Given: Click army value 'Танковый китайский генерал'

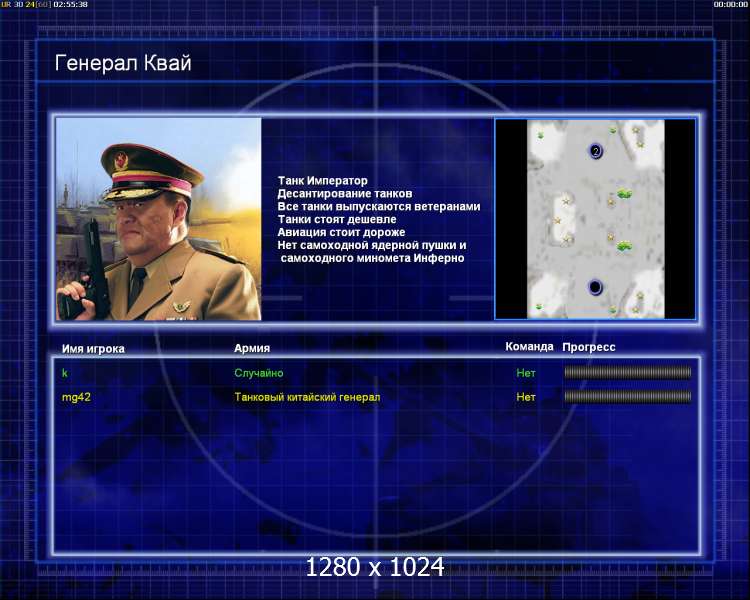Looking at the screenshot, I should [307, 397].
